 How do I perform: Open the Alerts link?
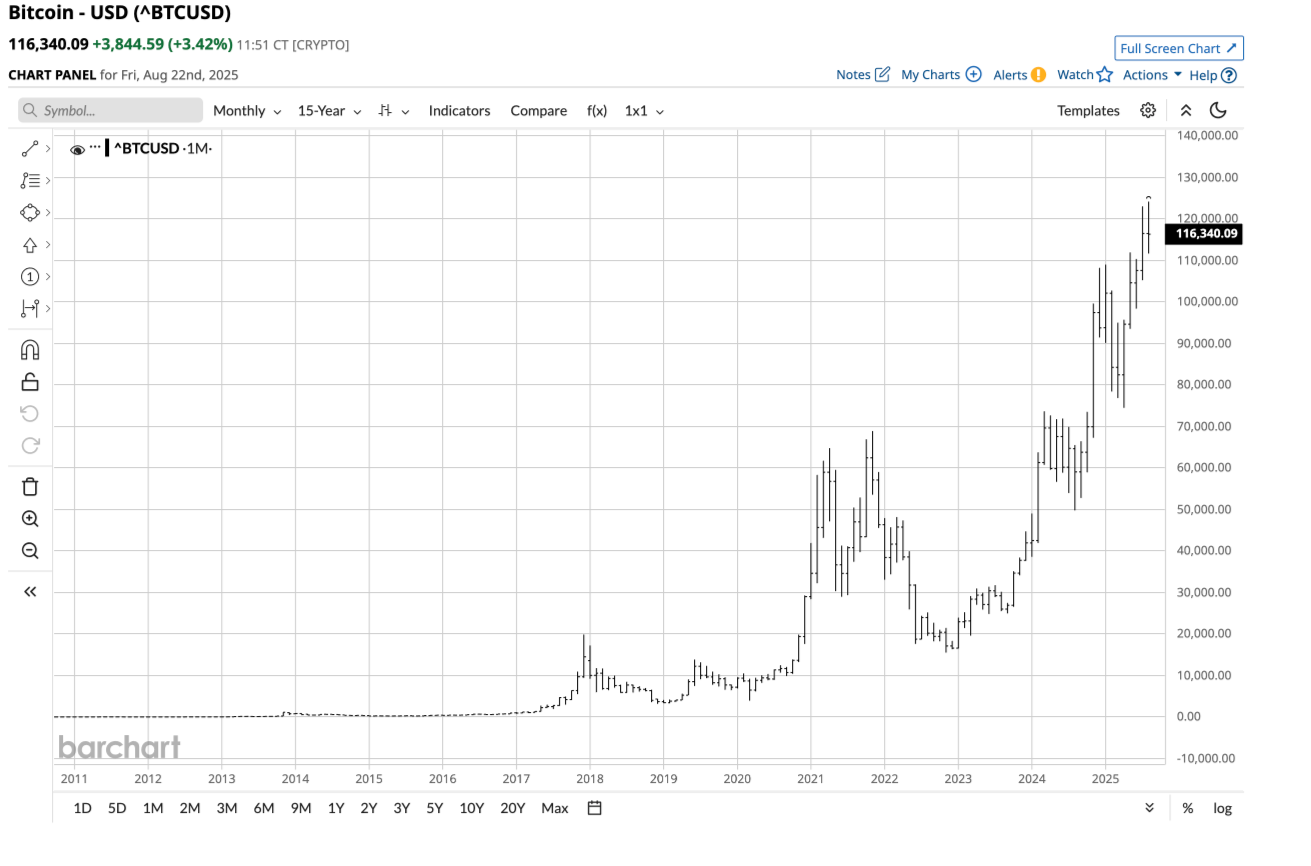point(1019,75)
